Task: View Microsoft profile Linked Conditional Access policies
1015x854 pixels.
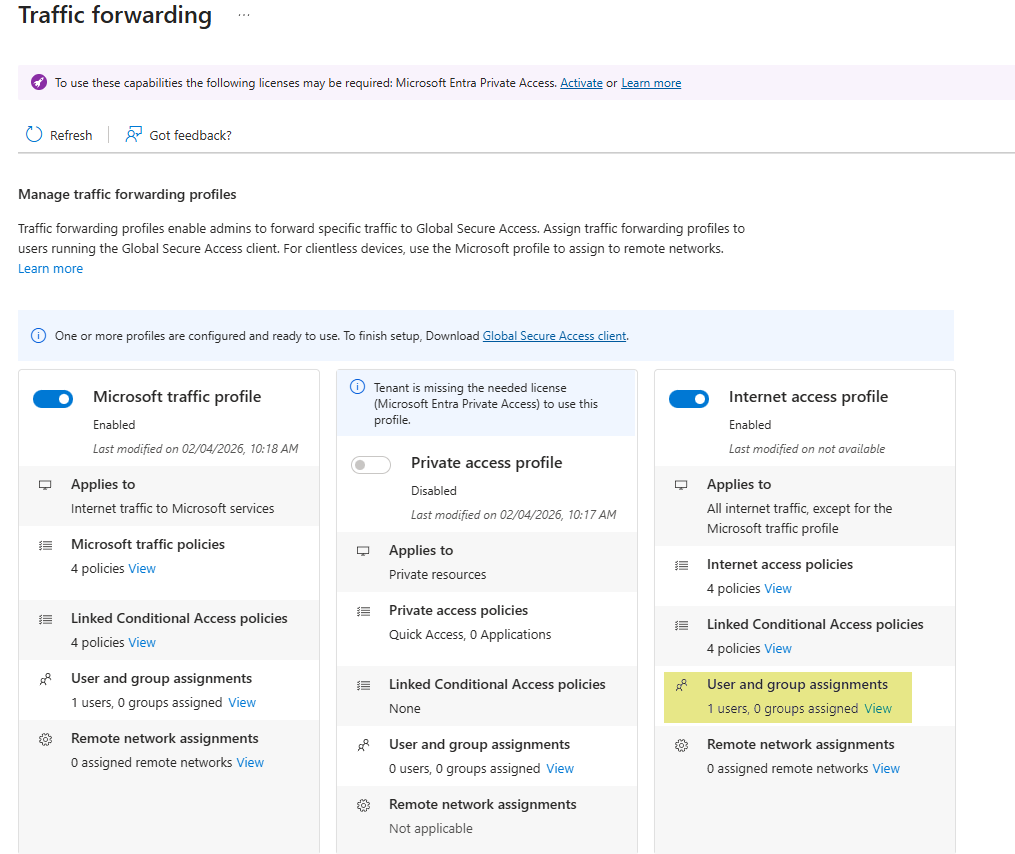Action: point(142,642)
